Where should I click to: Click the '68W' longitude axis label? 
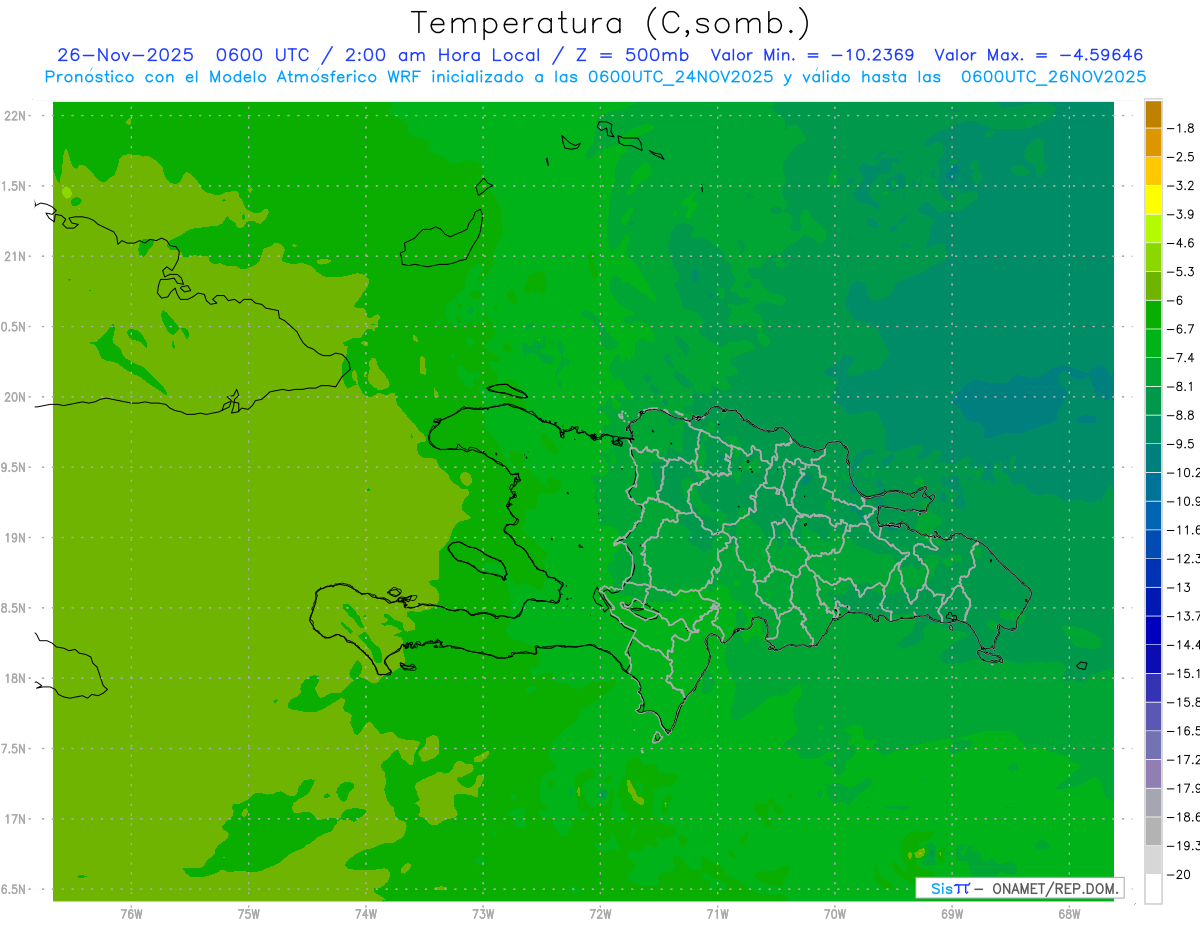tap(1068, 914)
